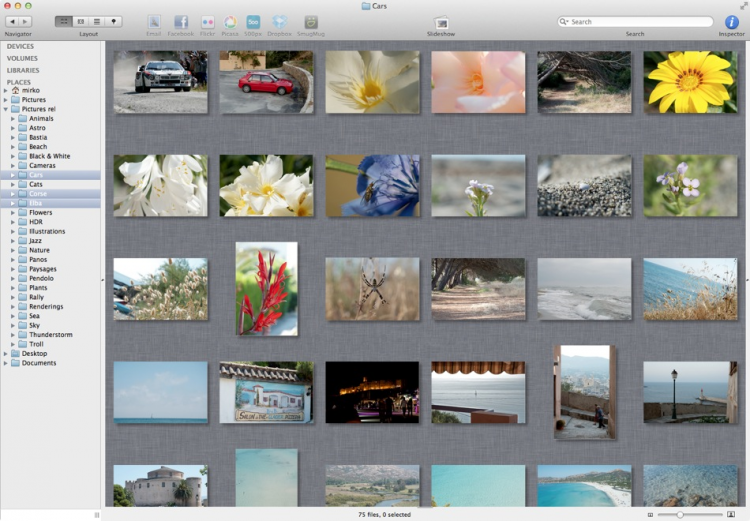Select the Flowers folder

tap(40, 212)
